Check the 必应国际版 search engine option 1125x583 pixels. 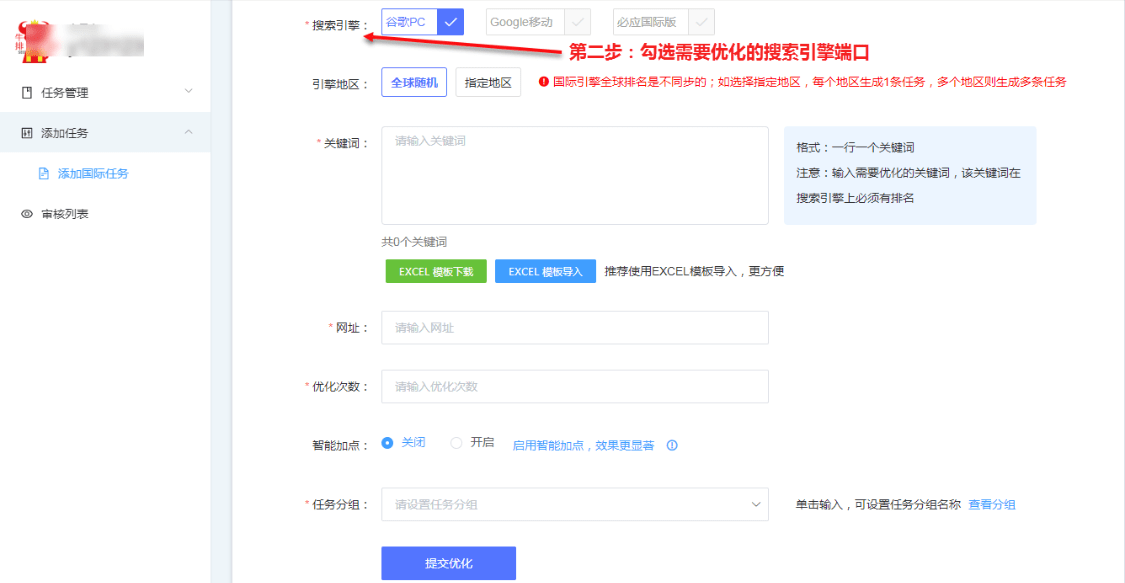point(702,22)
